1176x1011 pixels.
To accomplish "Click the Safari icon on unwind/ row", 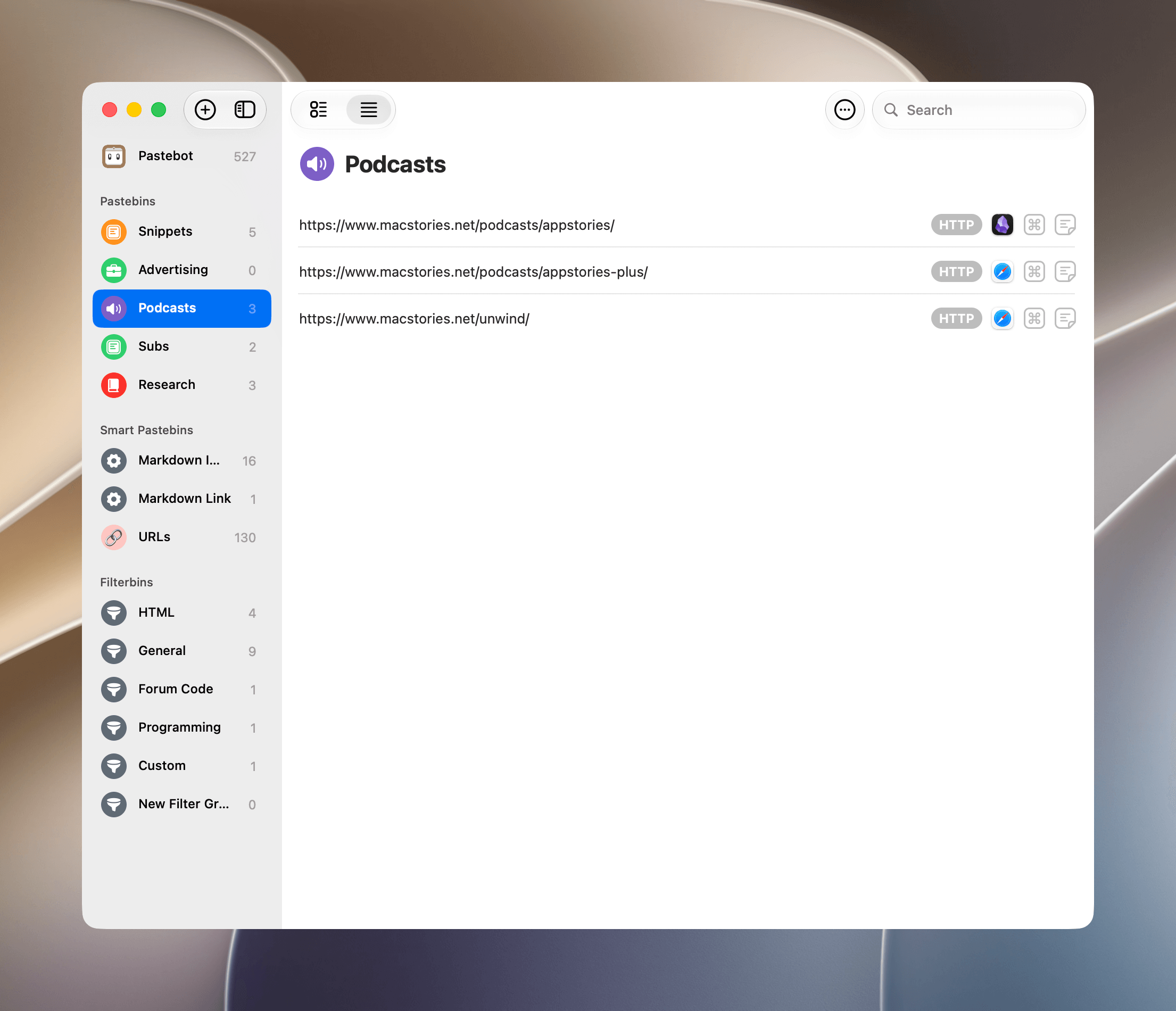I will [x=1003, y=318].
